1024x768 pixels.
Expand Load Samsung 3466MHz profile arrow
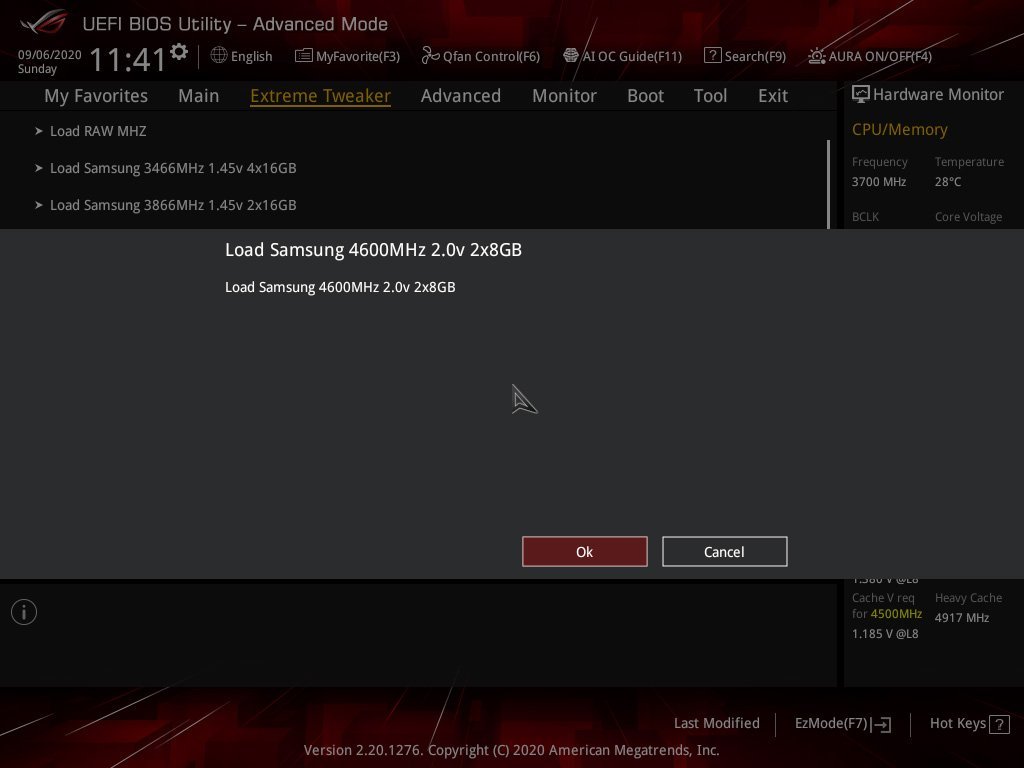pos(39,168)
